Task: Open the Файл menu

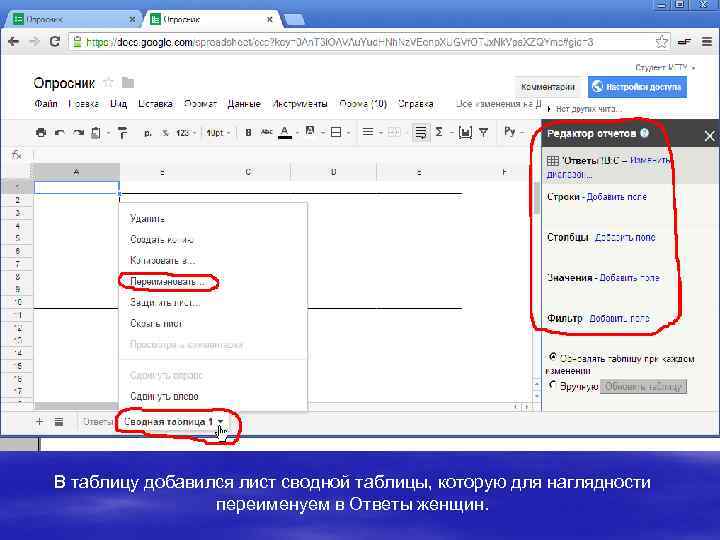Action: 46,104
